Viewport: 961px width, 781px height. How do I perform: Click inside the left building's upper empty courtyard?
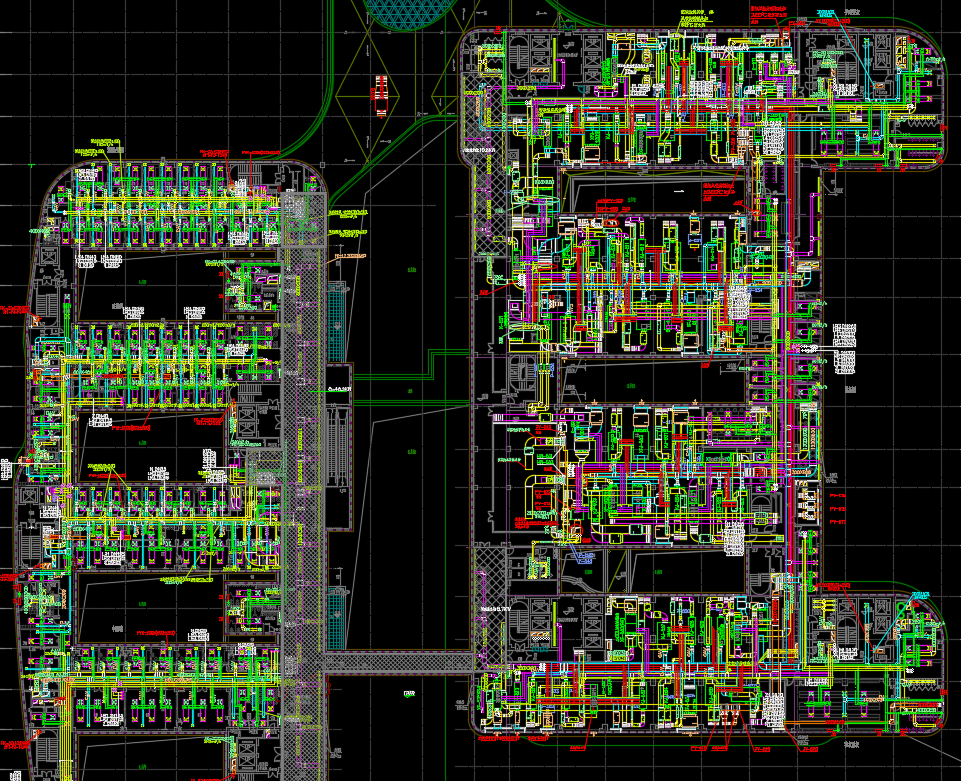(150, 283)
